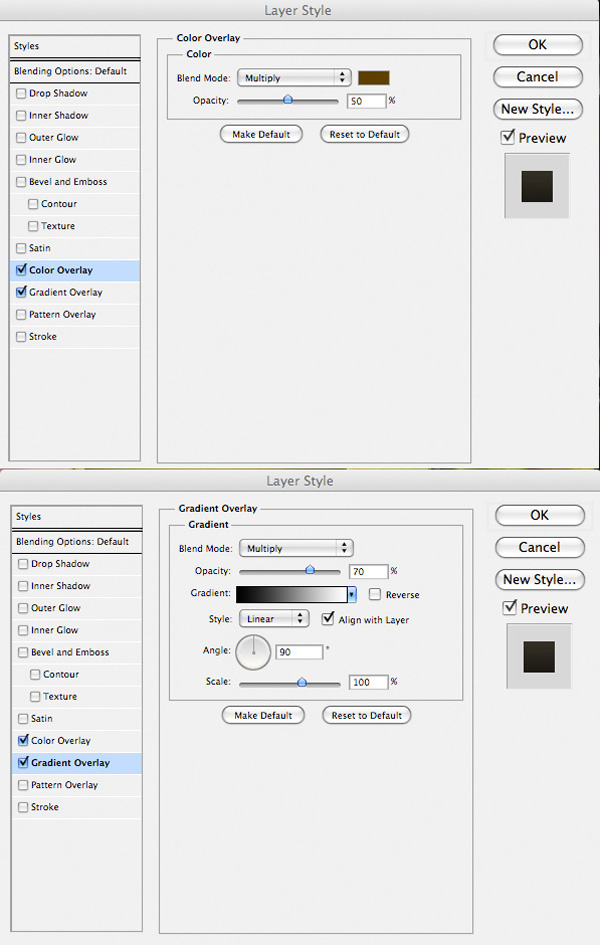Viewport: 600px width, 945px height.
Task: Check Texture in the bottom dialog
Action: [x=35, y=697]
